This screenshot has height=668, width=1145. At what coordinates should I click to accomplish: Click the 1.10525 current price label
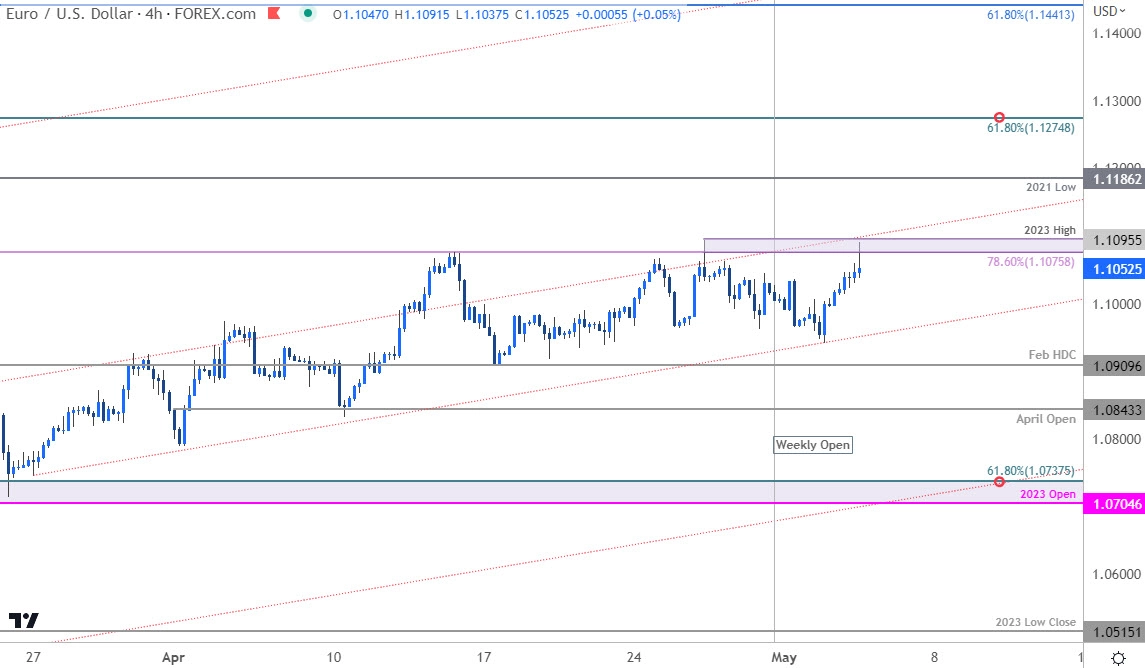pyautogui.click(x=1114, y=270)
